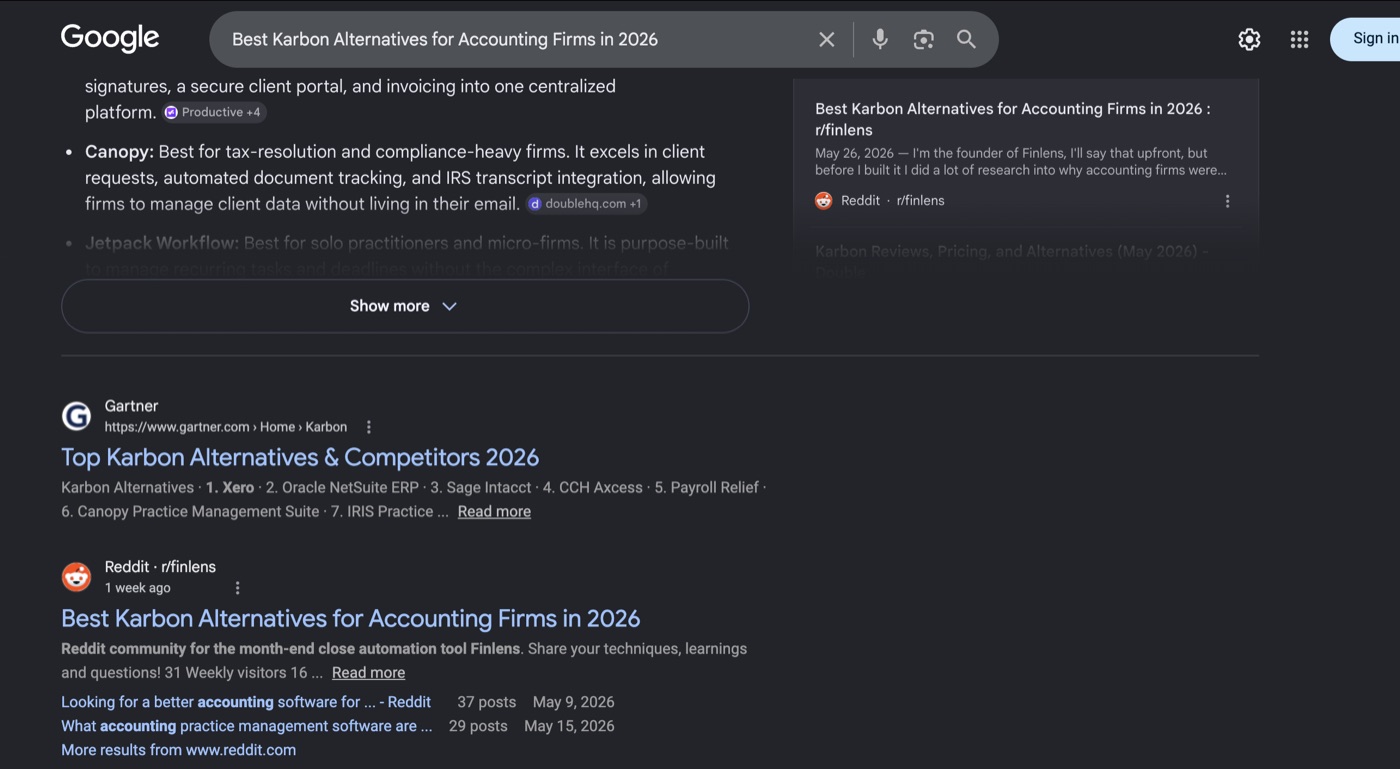Click the Jetpack Workflow bullet heading
Viewport: 1400px width, 769px height.
click(x=162, y=243)
